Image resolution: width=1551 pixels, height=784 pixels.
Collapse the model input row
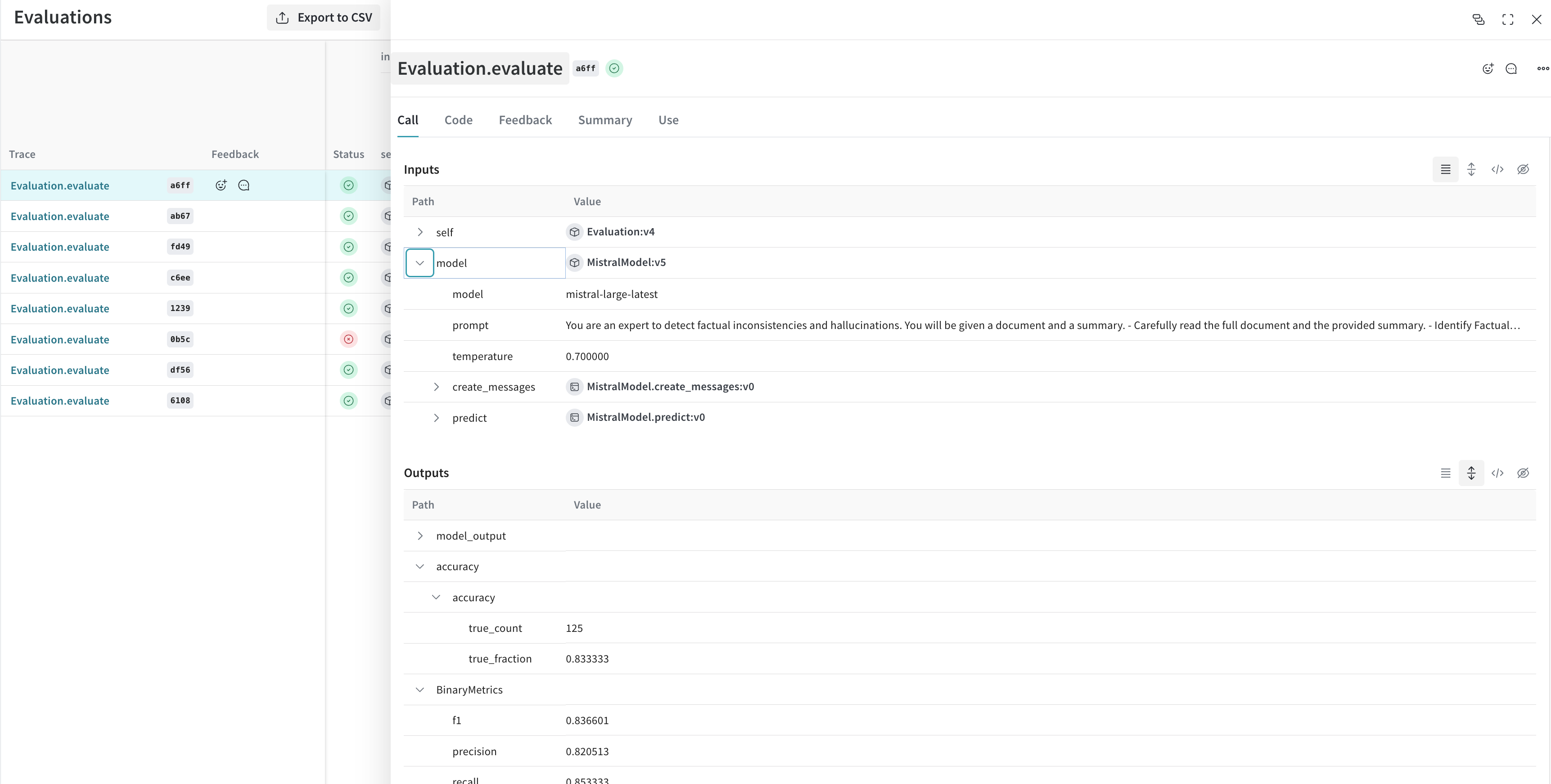point(419,263)
